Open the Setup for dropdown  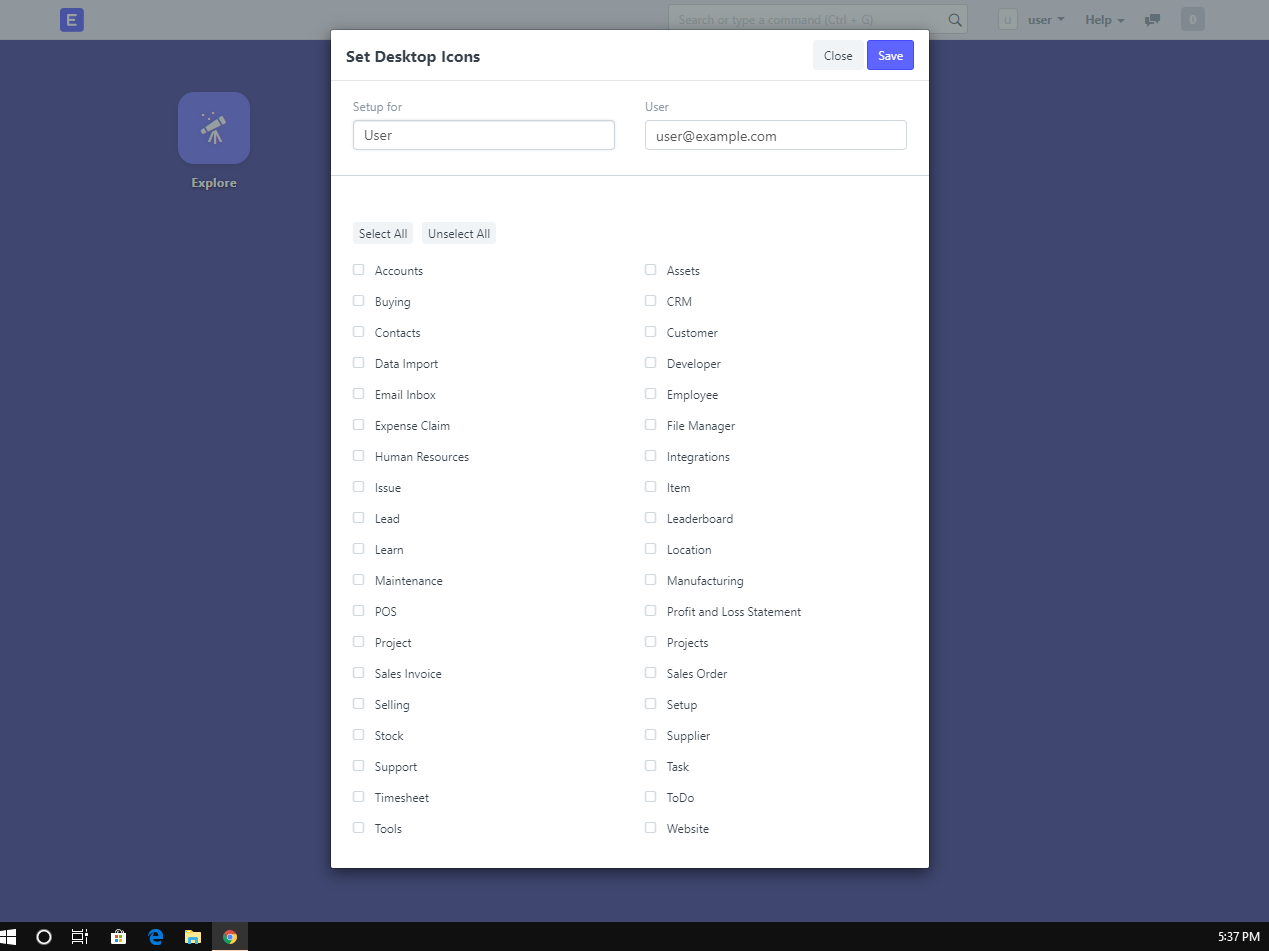tap(484, 135)
